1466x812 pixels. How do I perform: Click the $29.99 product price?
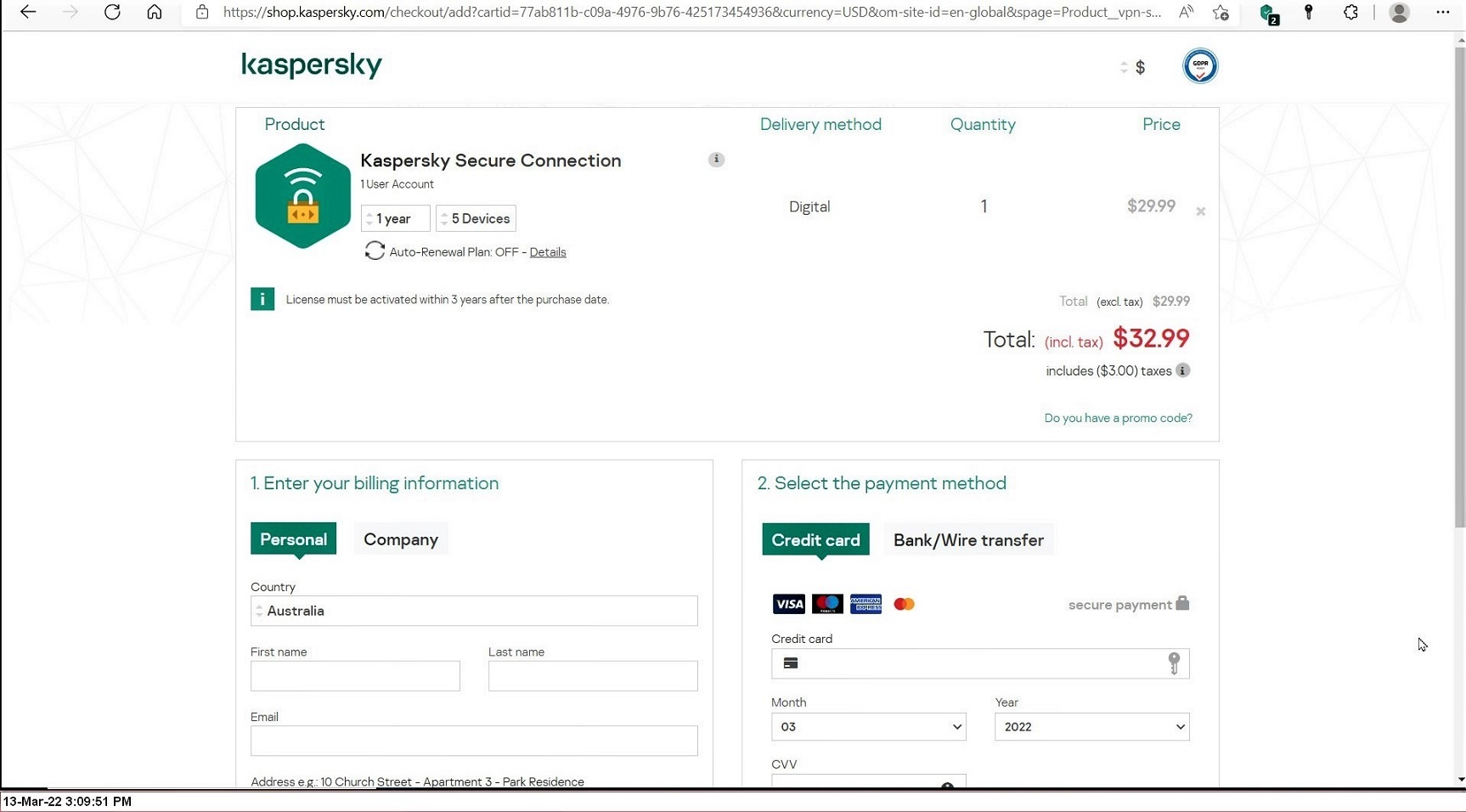[x=1151, y=206]
